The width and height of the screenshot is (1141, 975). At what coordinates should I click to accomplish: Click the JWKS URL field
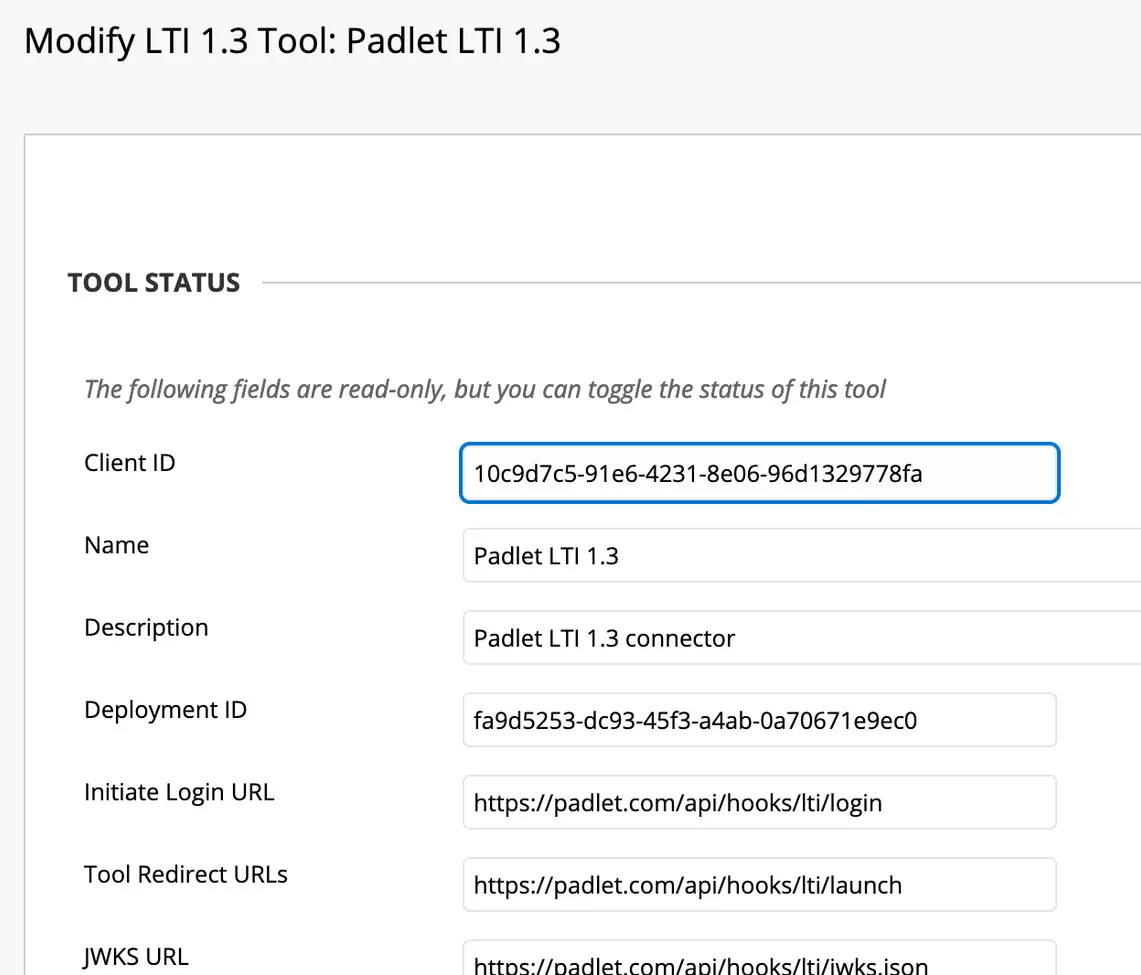click(759, 958)
